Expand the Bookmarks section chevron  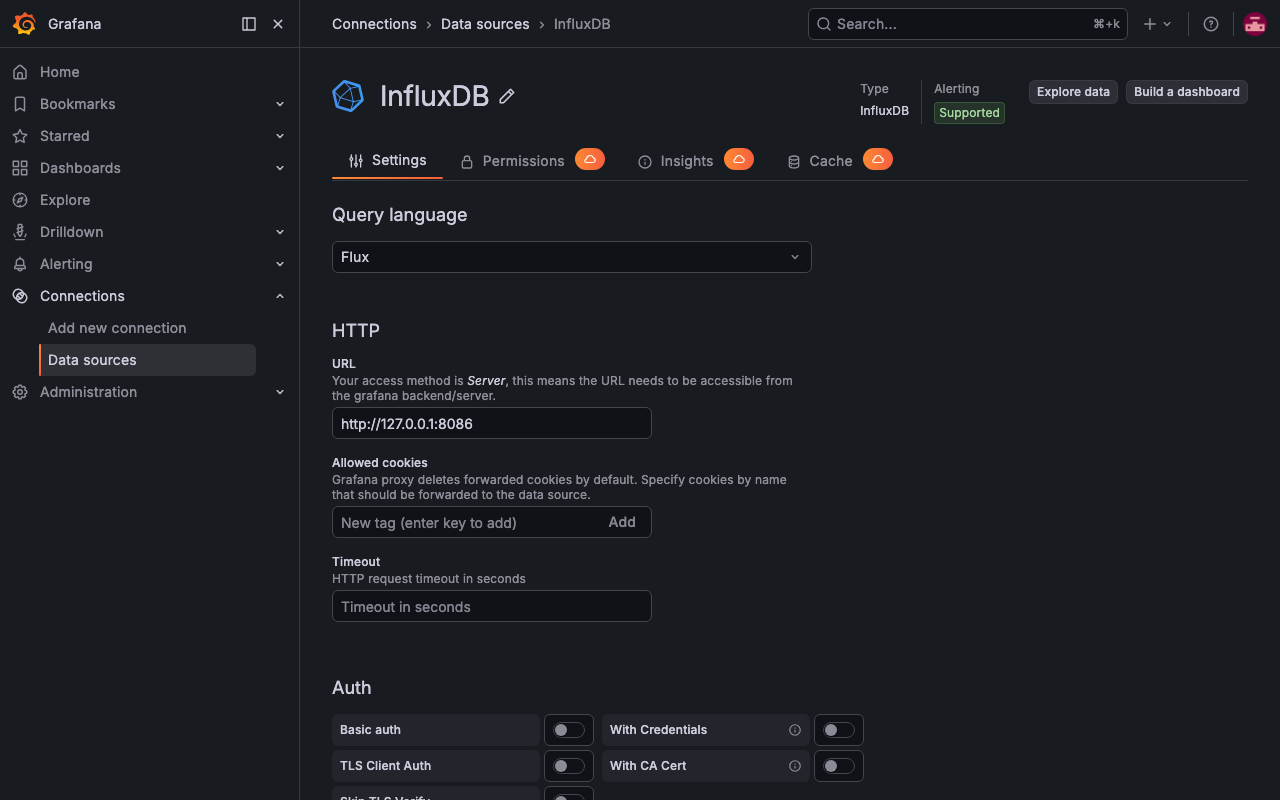pyautogui.click(x=280, y=104)
